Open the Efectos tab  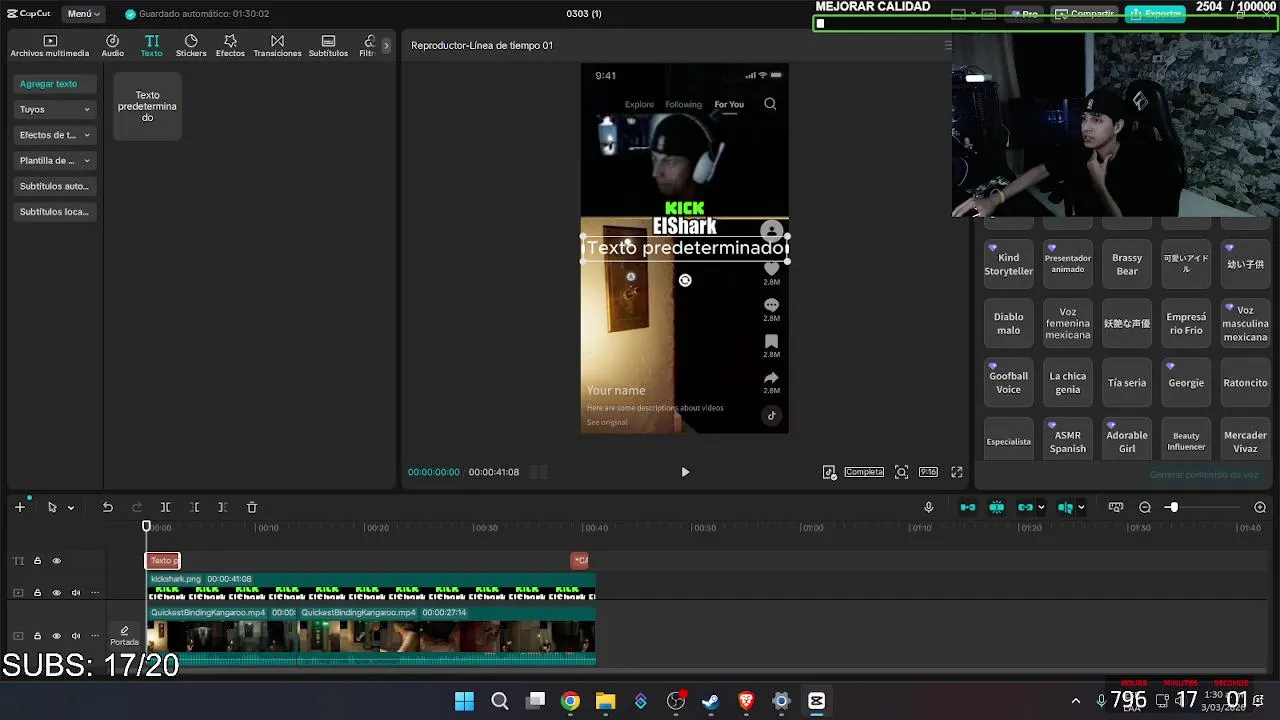(x=230, y=46)
